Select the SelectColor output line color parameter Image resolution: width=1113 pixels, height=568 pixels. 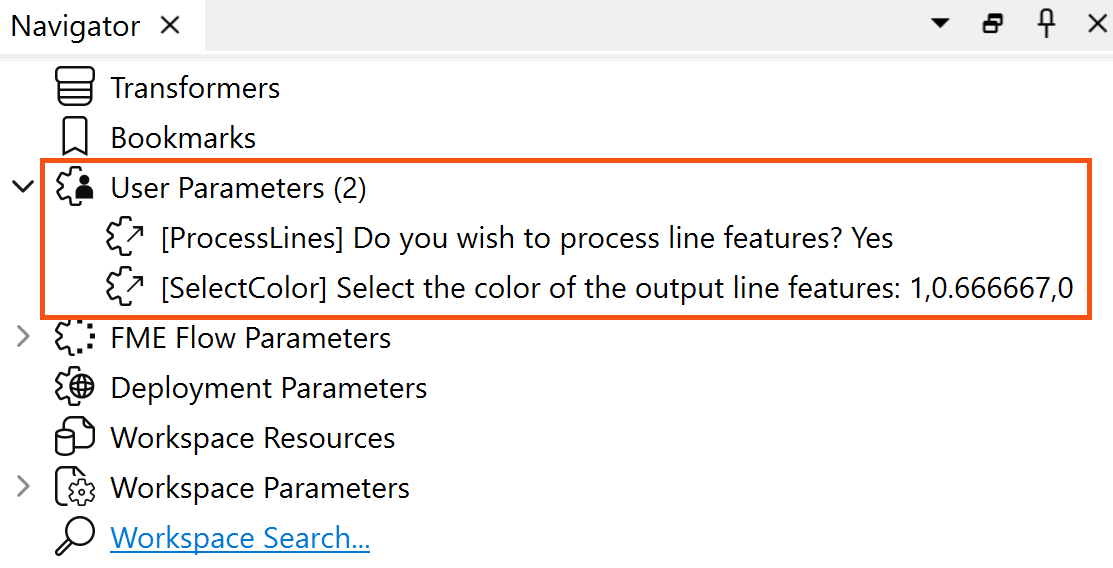point(616,288)
